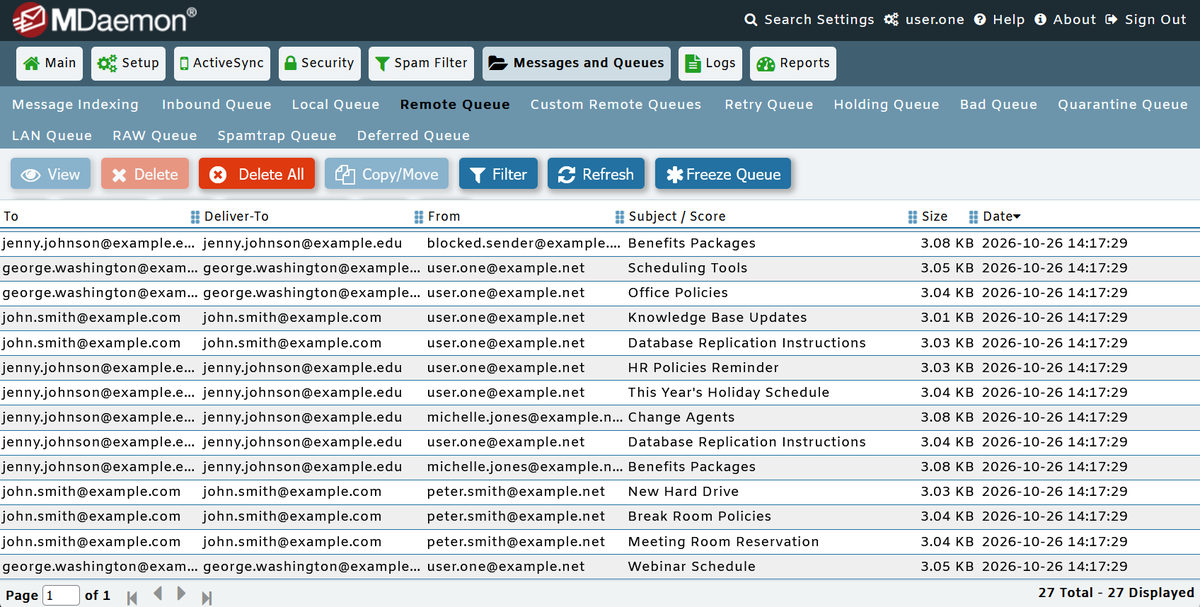Select the 'Scheduling Tools' message row

pyautogui.click(x=600, y=268)
